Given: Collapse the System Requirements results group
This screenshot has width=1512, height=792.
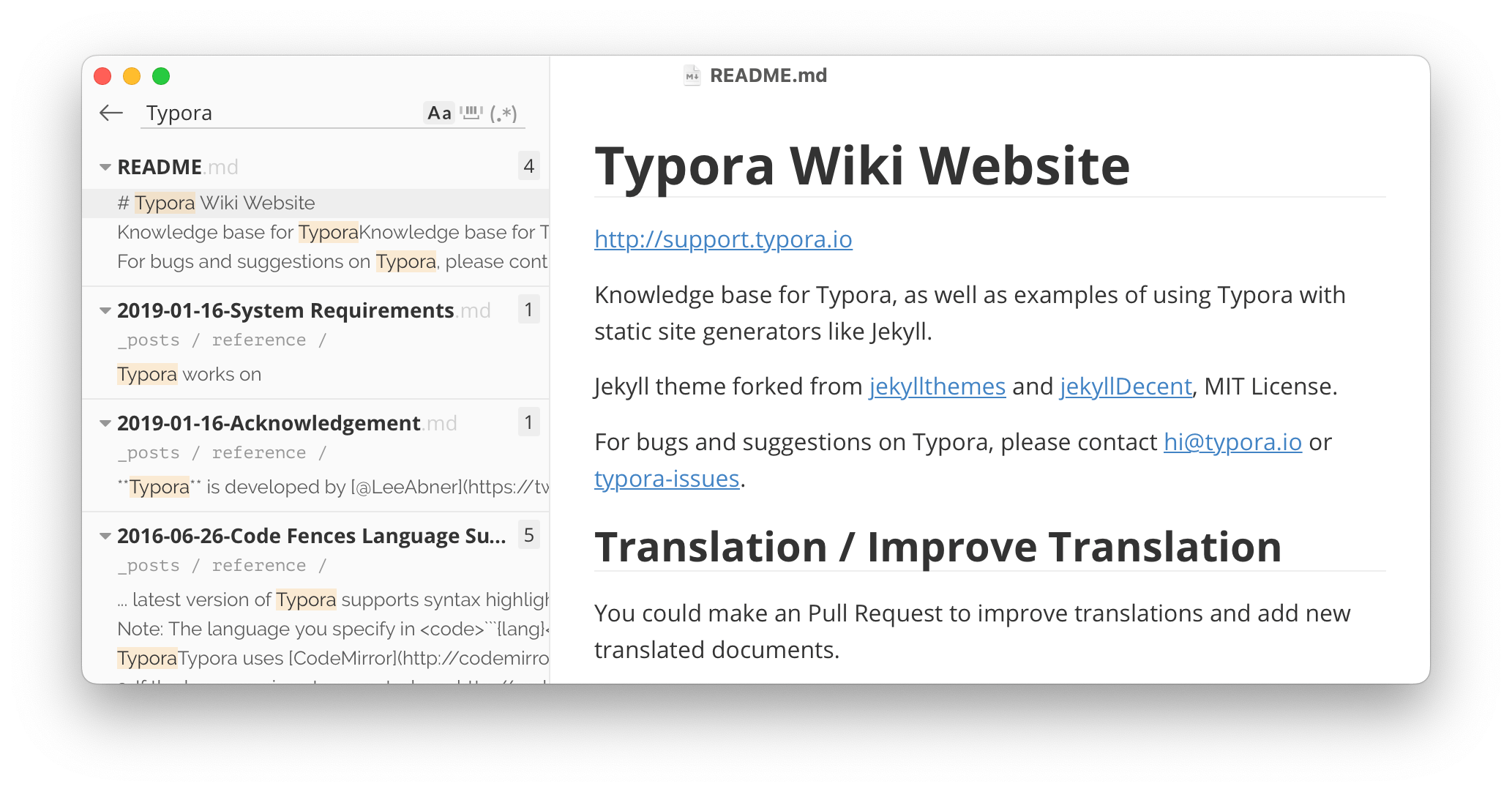Looking at the screenshot, I should (105, 311).
